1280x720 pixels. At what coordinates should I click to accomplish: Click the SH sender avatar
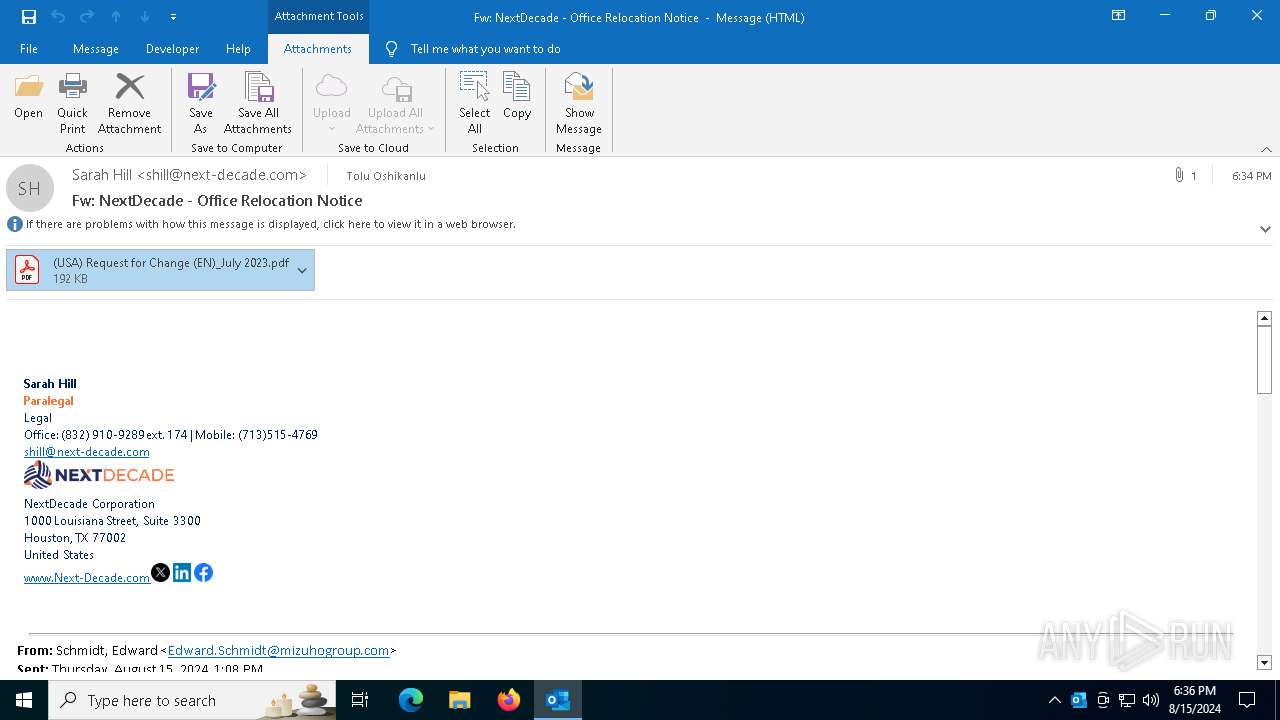pos(30,188)
